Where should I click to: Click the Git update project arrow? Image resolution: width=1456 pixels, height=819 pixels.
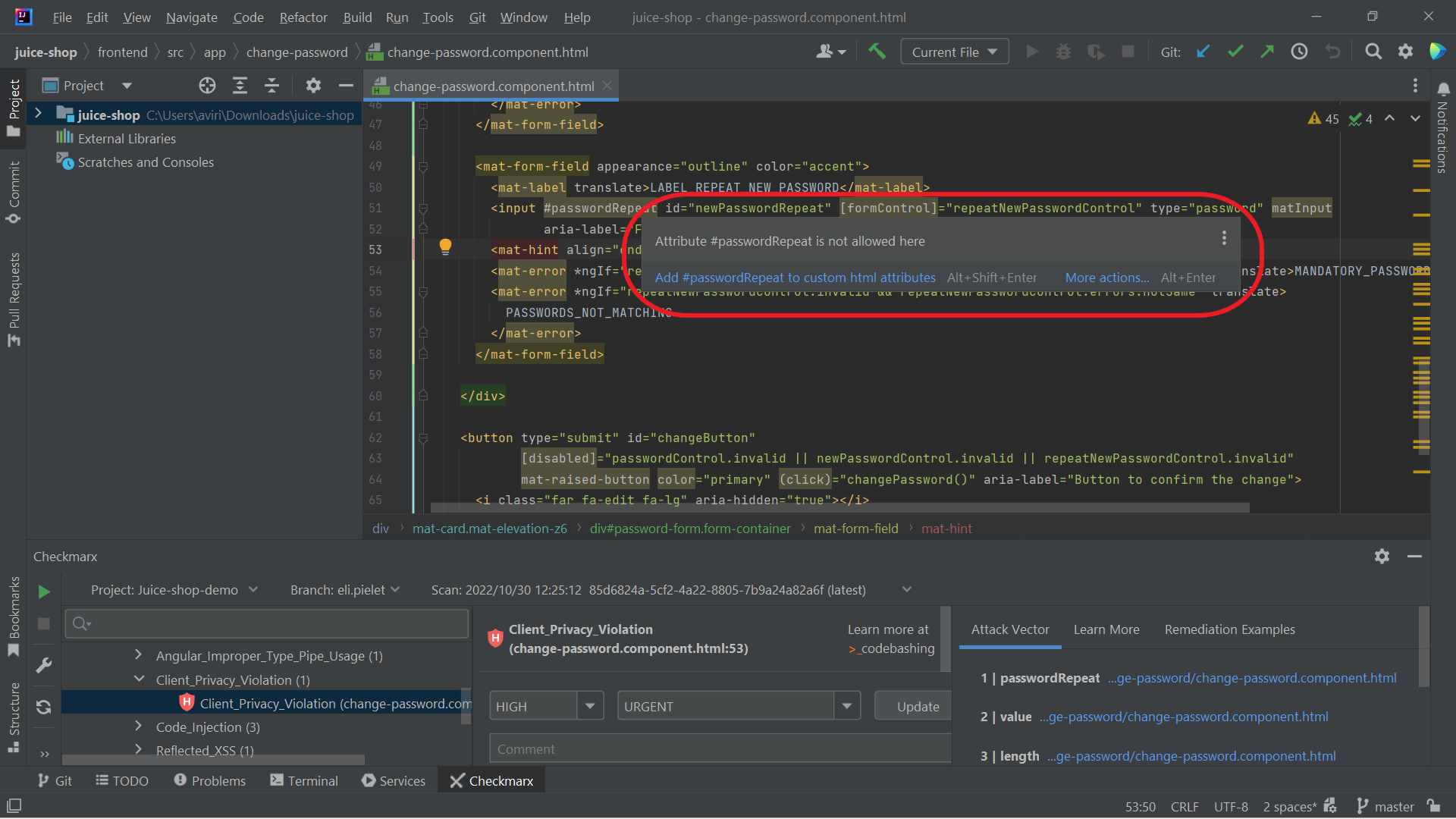pos(1203,52)
